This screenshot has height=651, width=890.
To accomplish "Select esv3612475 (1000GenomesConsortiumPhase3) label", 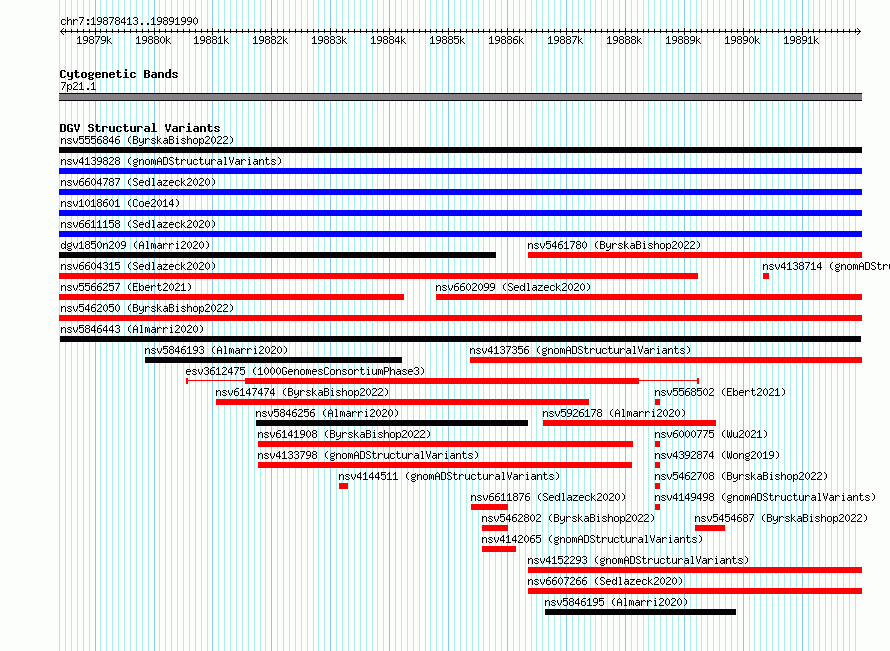I will tap(305, 371).
